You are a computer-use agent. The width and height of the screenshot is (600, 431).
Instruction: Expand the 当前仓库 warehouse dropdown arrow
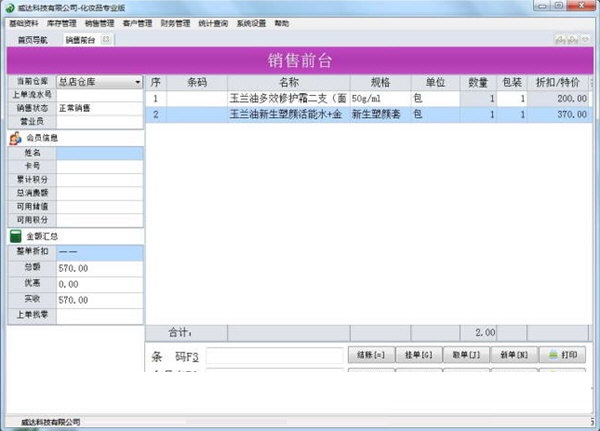tap(138, 82)
